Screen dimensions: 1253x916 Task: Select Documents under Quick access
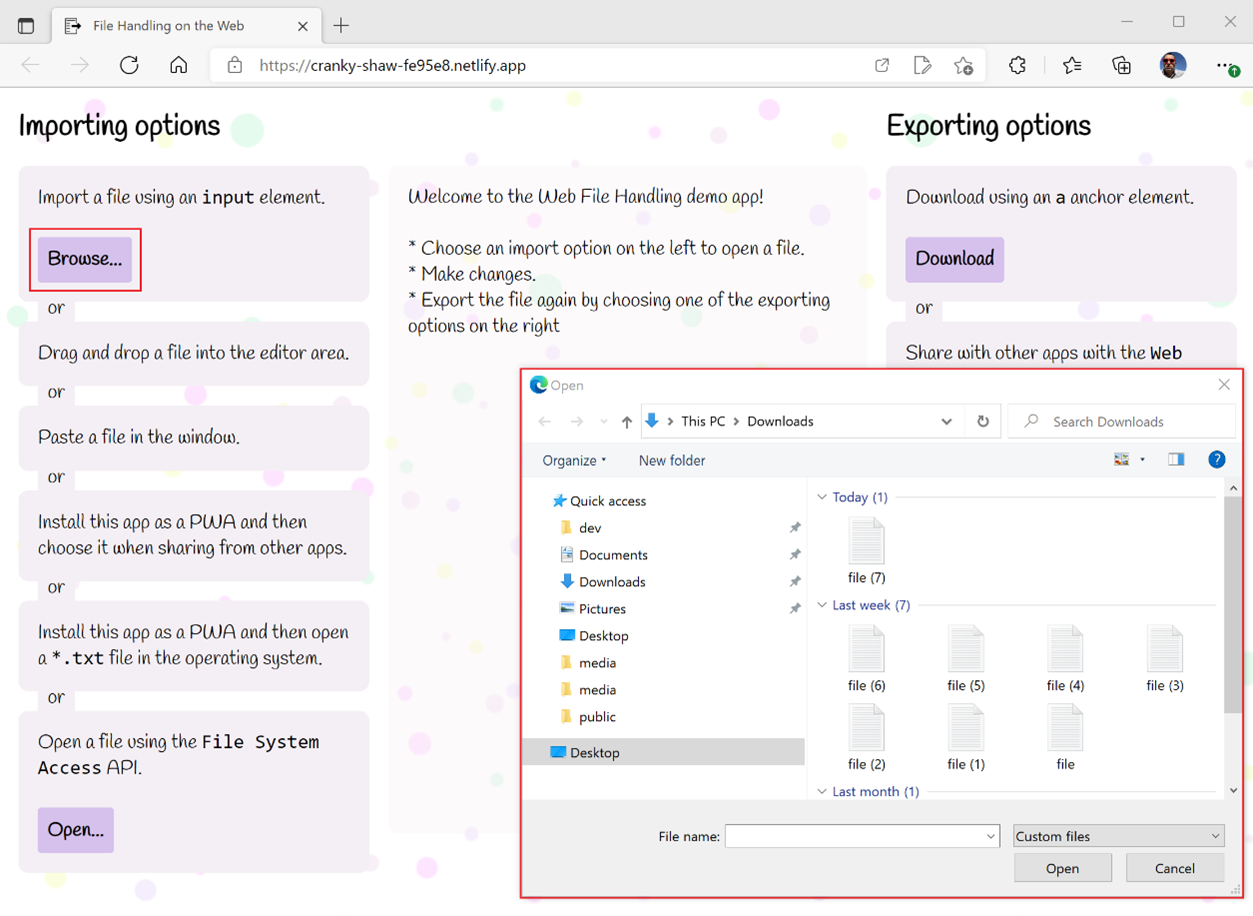tap(612, 555)
